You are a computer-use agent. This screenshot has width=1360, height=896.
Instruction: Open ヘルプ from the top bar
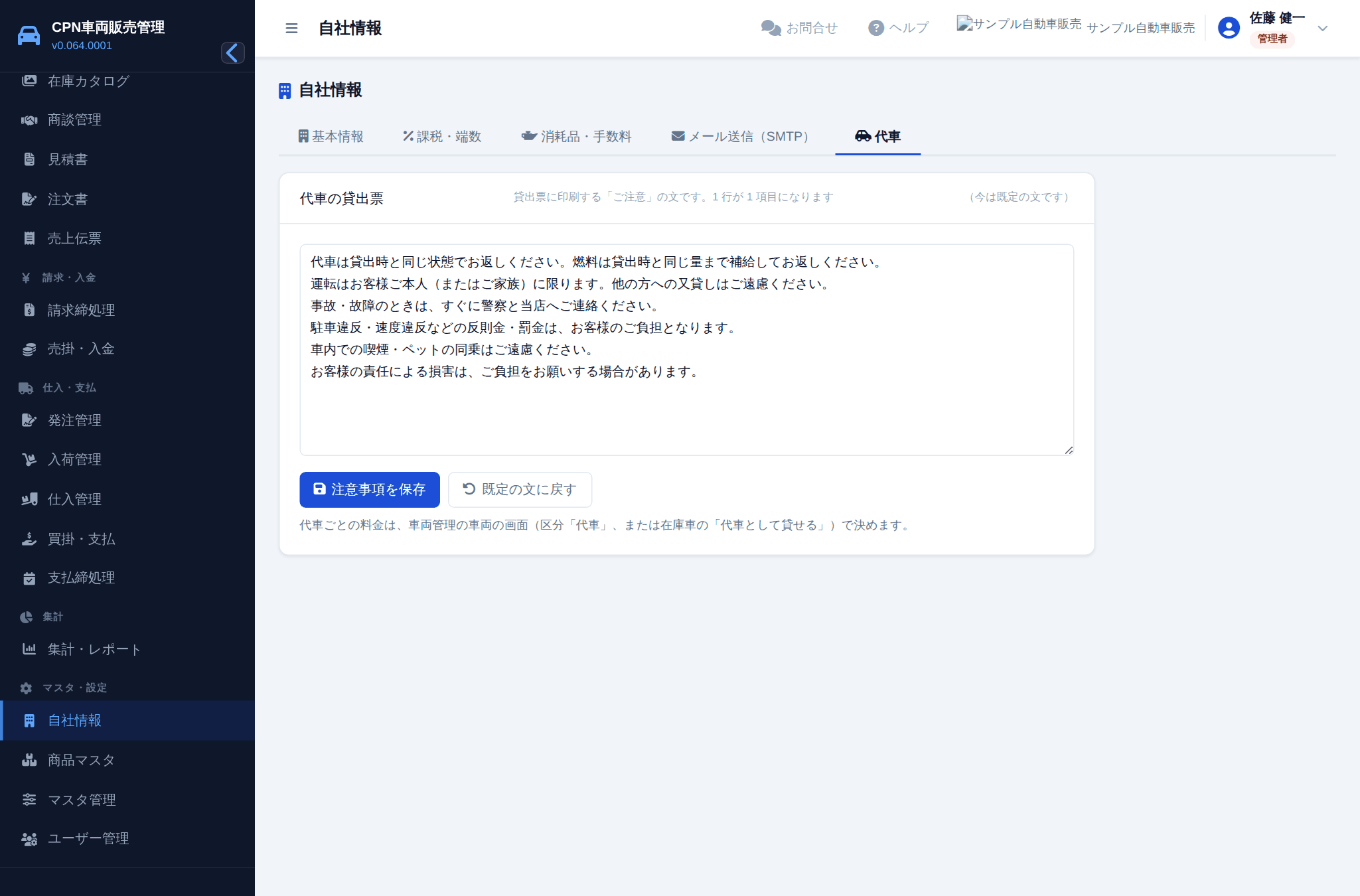click(899, 28)
